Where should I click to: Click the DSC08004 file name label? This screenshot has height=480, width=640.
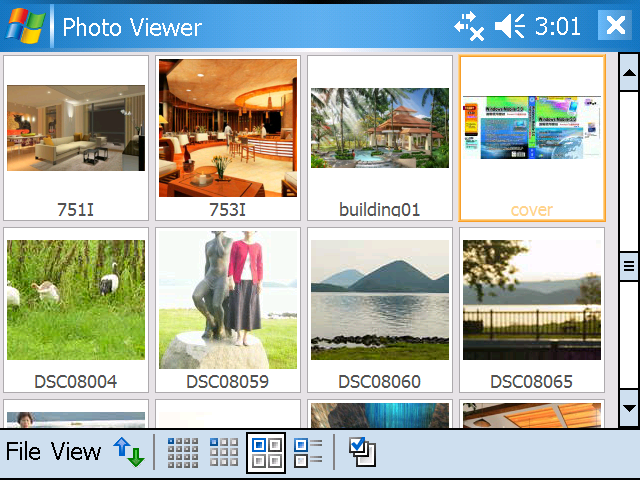click(x=76, y=382)
